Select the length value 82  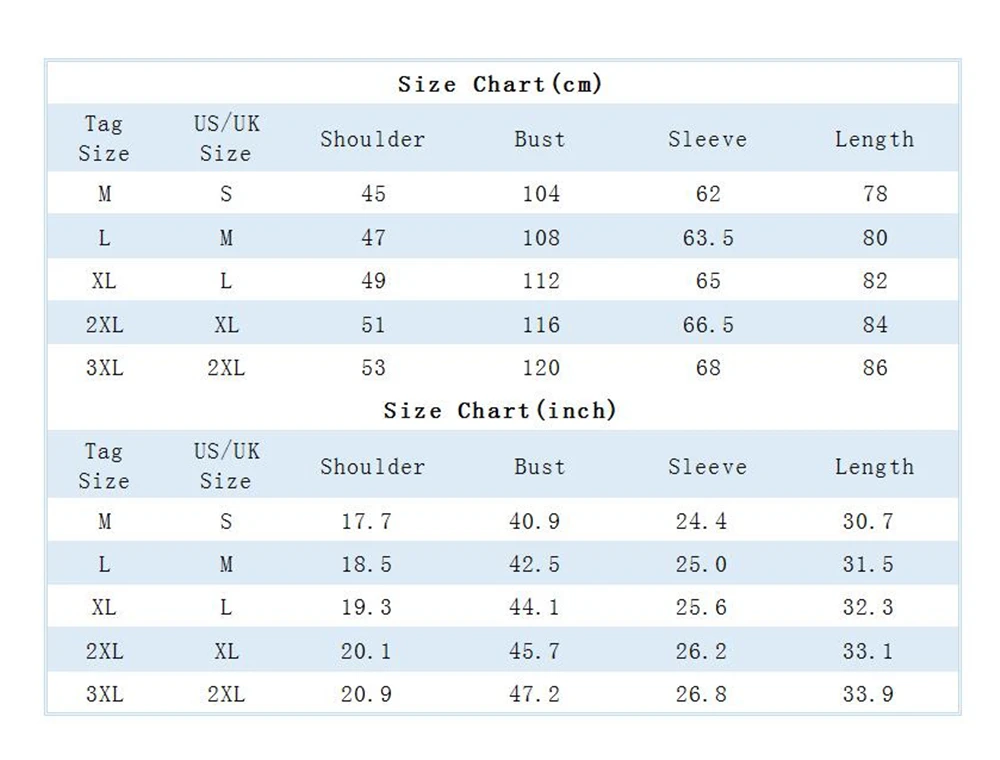[x=875, y=281]
